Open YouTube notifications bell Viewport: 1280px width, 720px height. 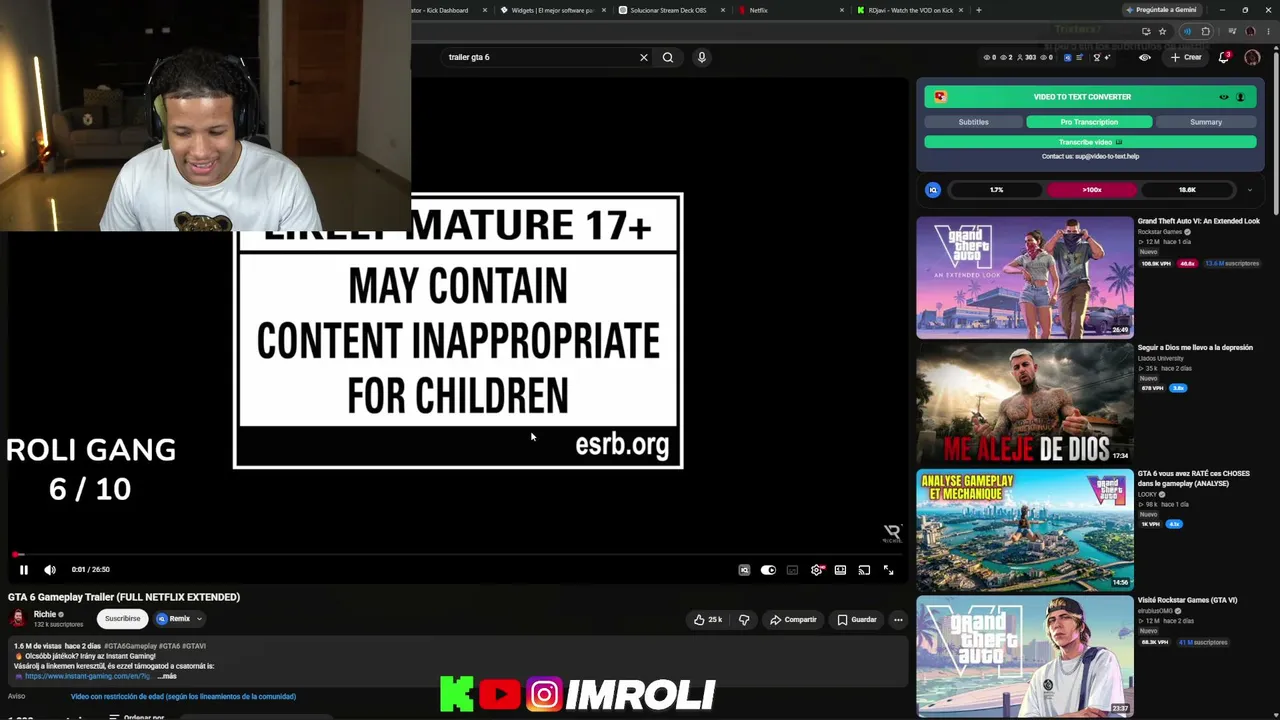[x=1224, y=57]
